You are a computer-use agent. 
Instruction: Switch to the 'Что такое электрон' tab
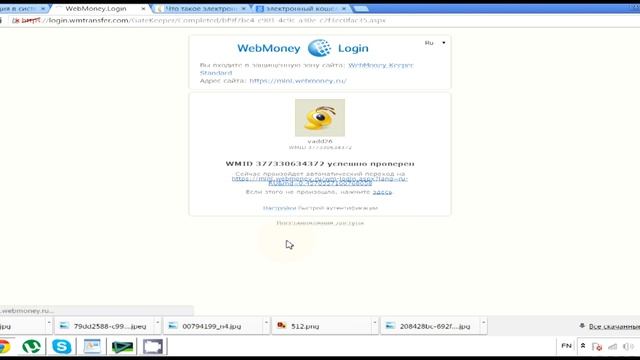pyautogui.click(x=201, y=9)
